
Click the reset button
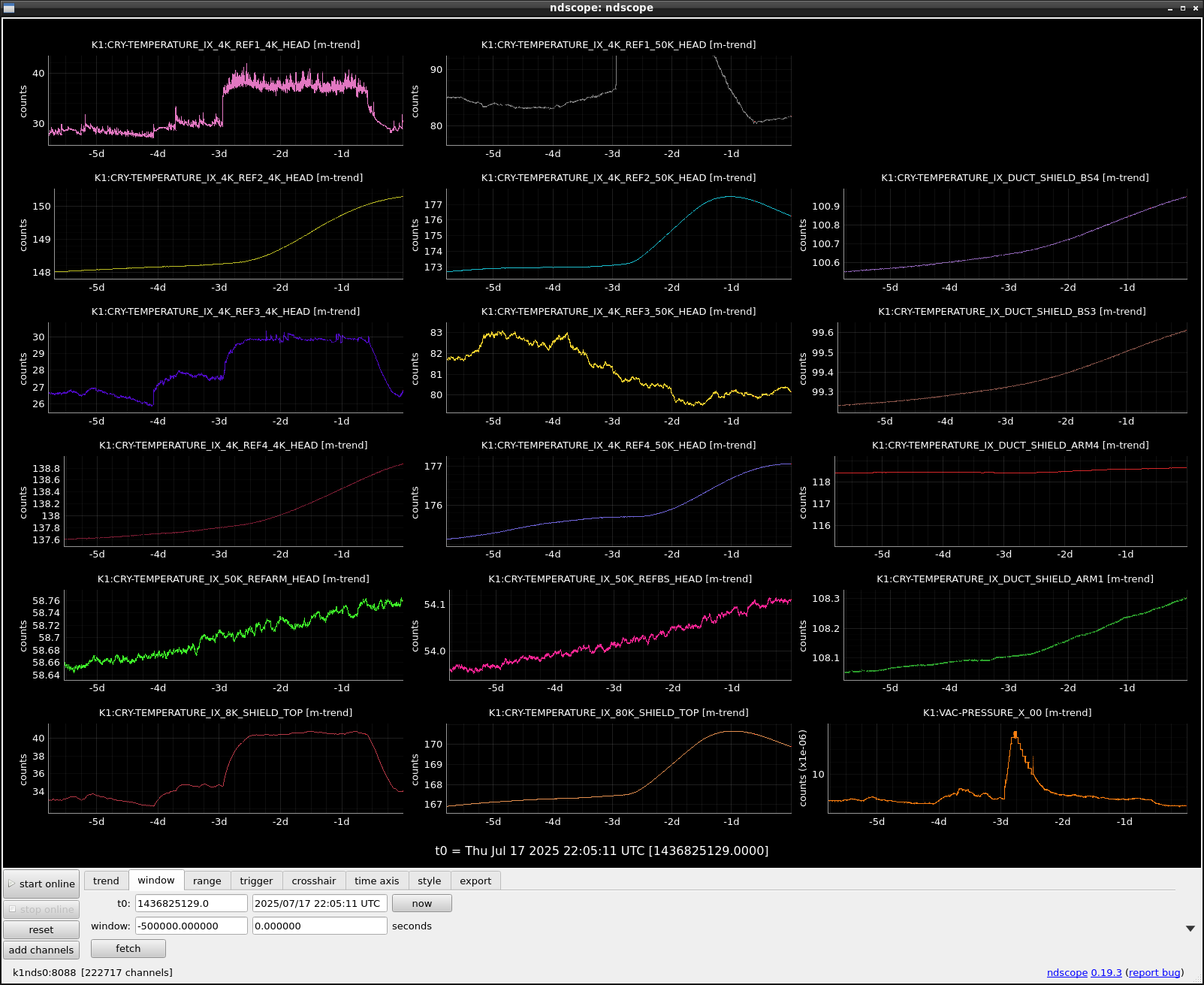(41, 929)
